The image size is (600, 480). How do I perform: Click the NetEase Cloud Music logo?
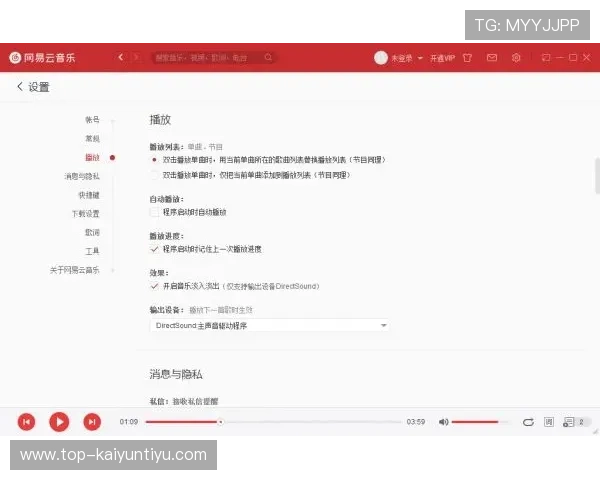click(42, 58)
